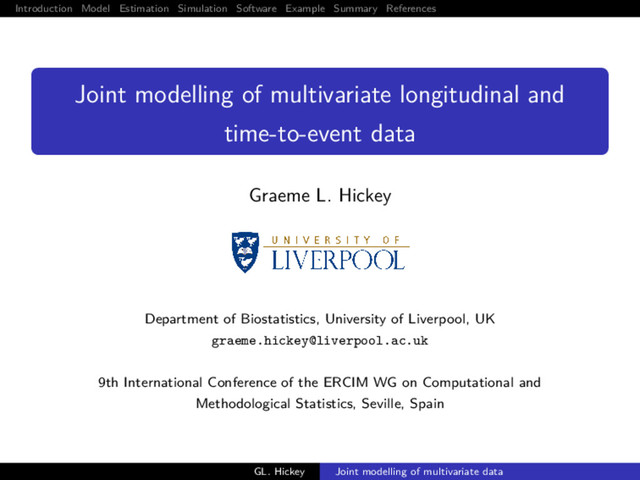Navigate to the Software section

[x=256, y=8]
